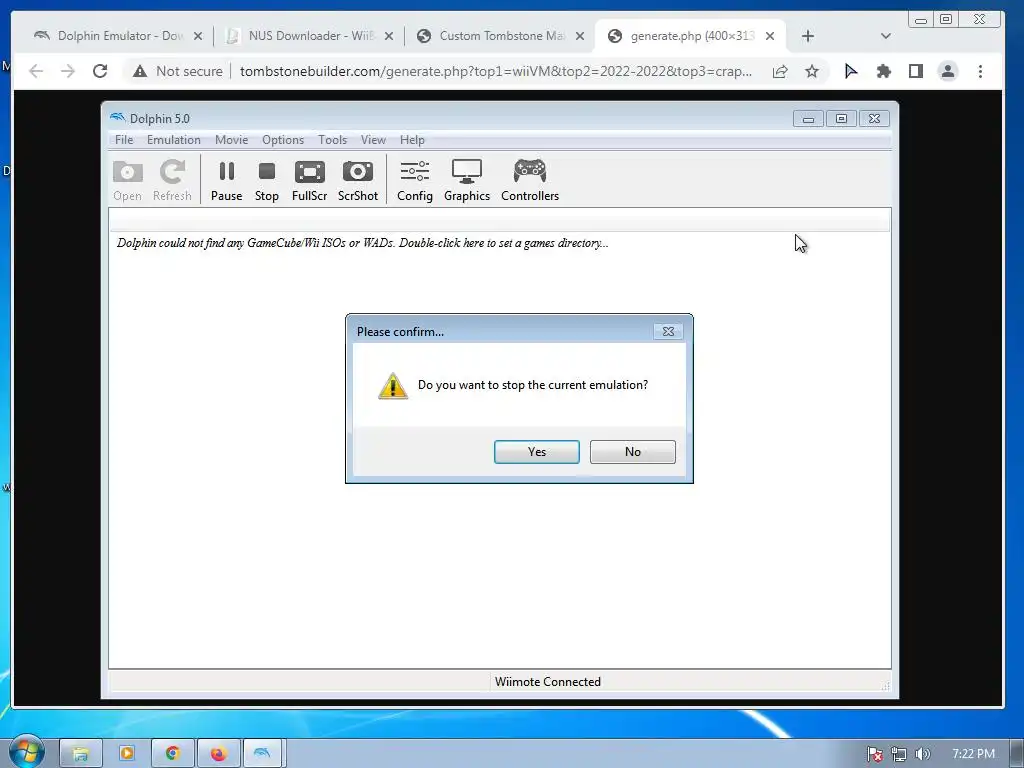Open Chrome extensions puzzle icon

884,71
